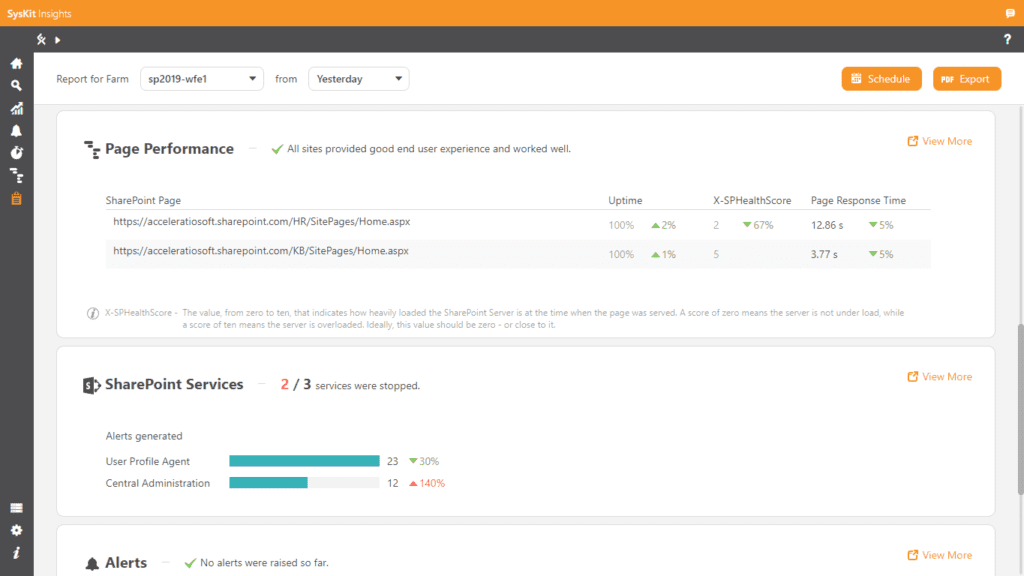
Task: Click the SharePoint Page column header
Action: (143, 200)
